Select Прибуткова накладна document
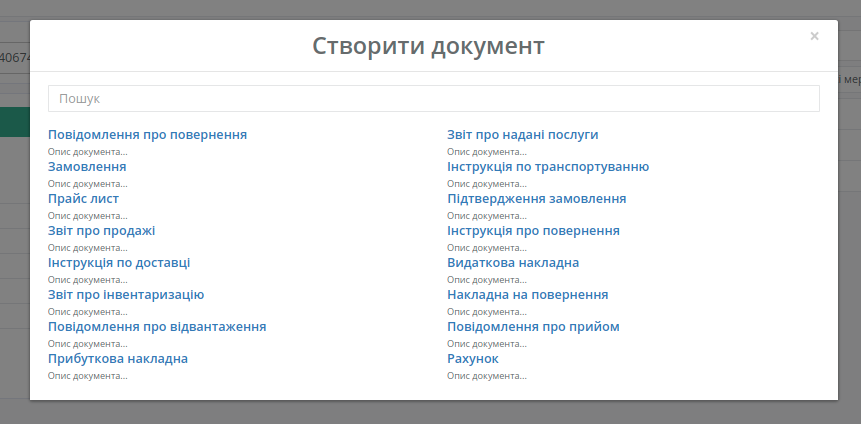 click(x=118, y=359)
